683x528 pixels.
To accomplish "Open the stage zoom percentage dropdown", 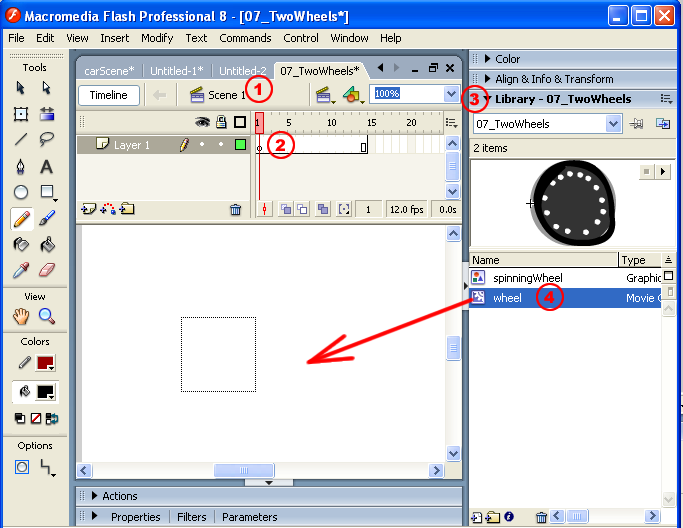I will click(450, 94).
